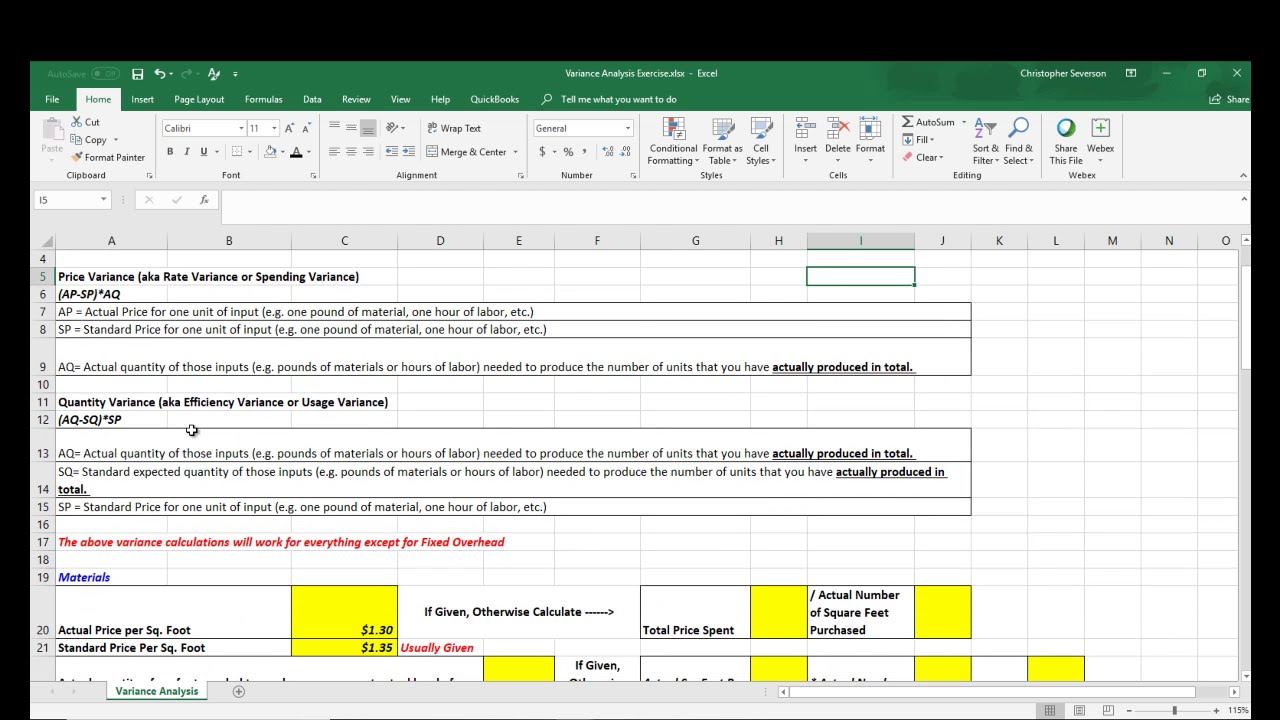Toggle Underline formatting
The width and height of the screenshot is (1280, 720).
[x=204, y=152]
